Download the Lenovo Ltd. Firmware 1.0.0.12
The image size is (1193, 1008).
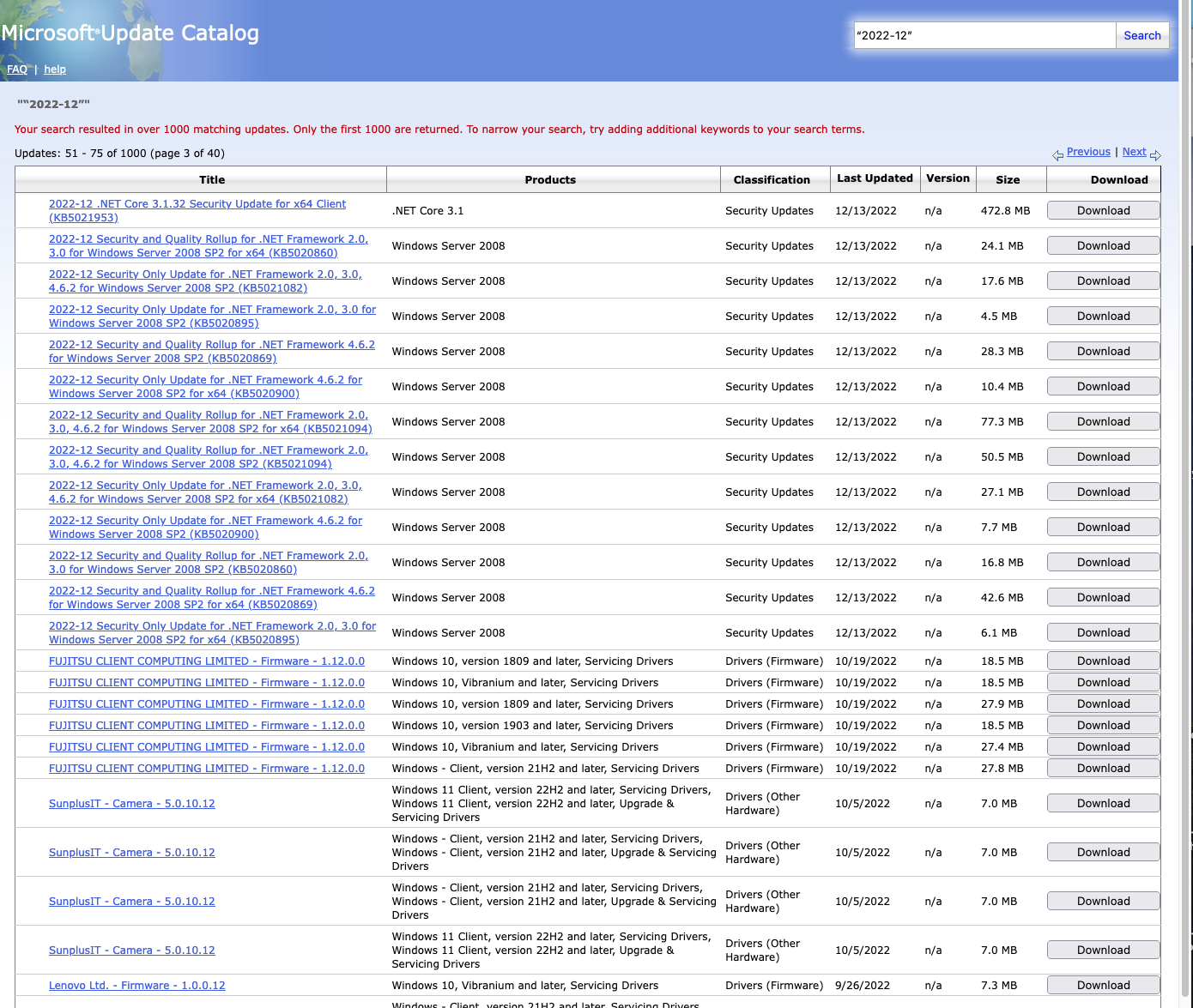pos(1103,986)
